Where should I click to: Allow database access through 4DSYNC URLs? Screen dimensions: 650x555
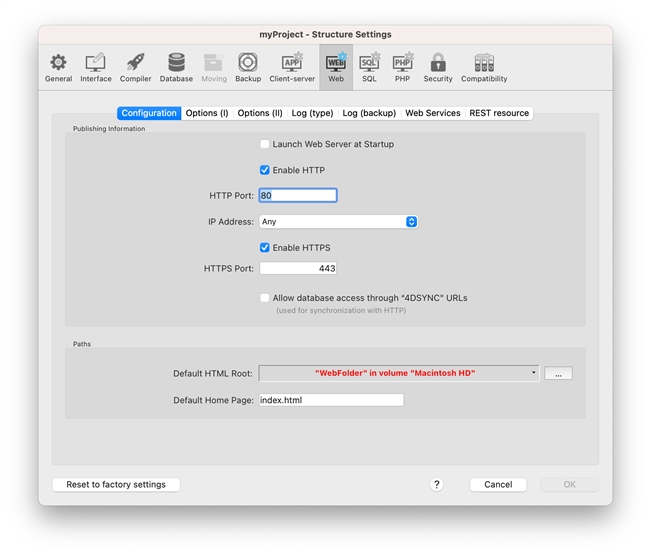tap(265, 298)
